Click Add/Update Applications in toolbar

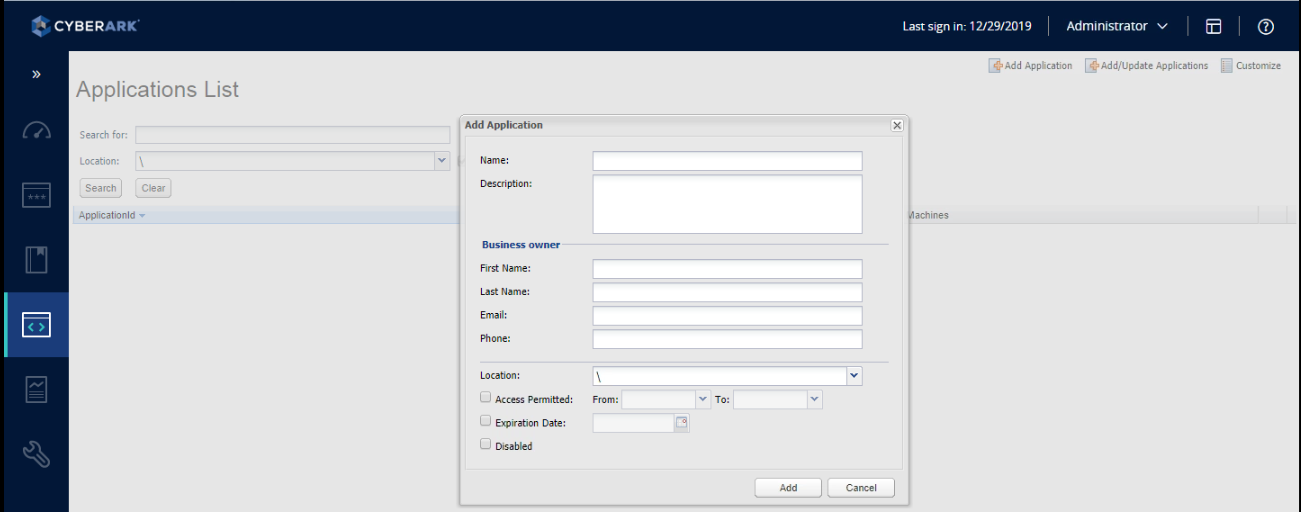1147,66
